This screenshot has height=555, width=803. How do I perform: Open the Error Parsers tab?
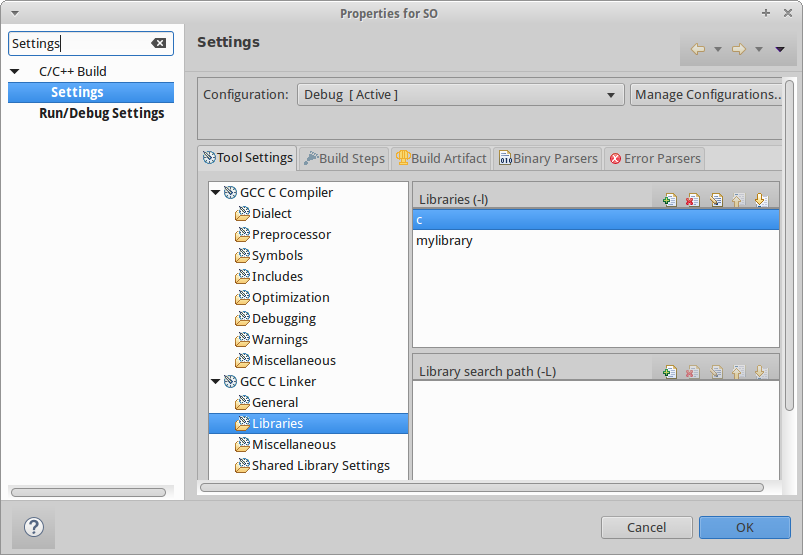[x=655, y=158]
